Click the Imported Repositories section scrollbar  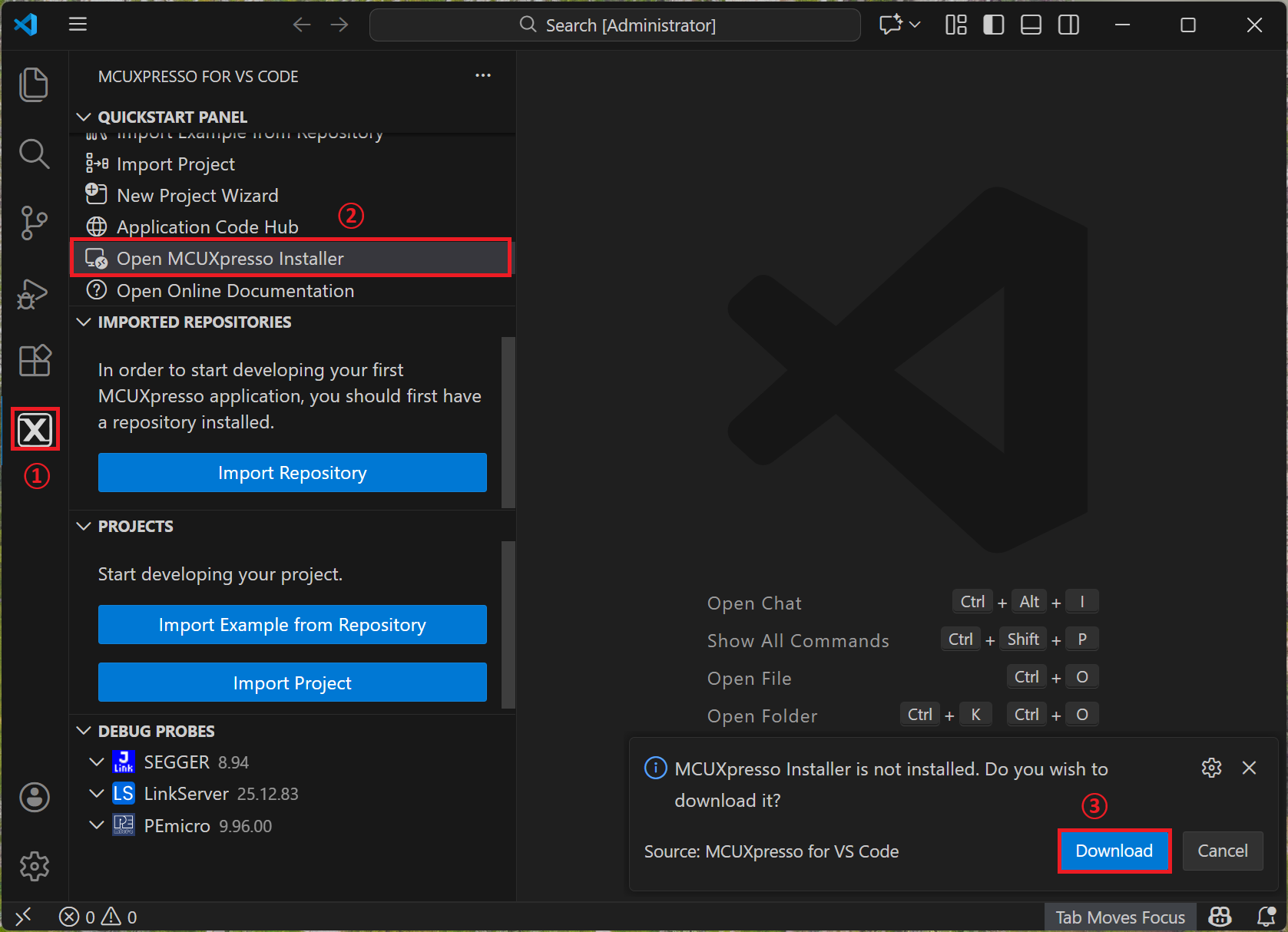508,422
